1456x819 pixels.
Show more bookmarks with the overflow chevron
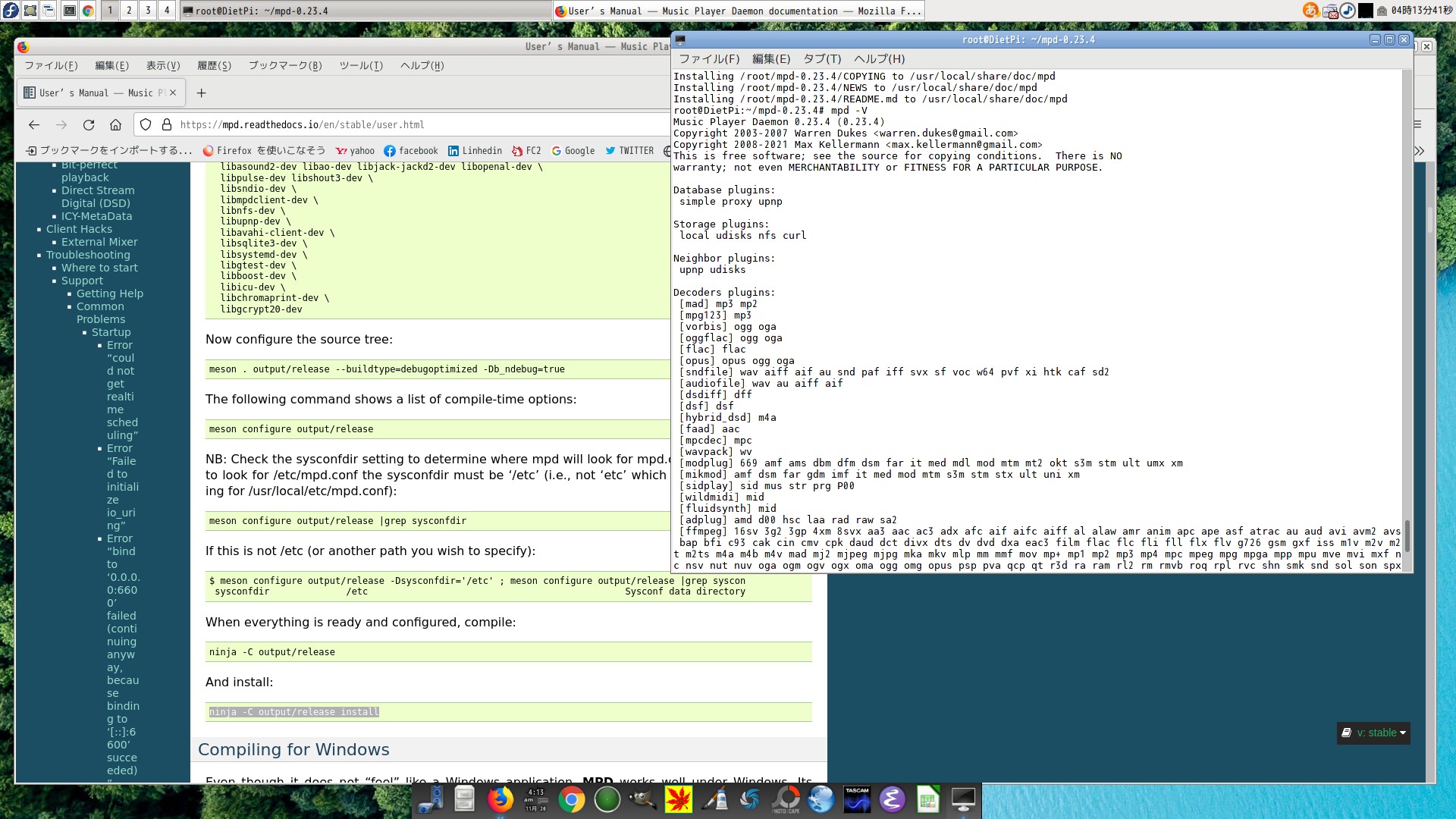1419,151
